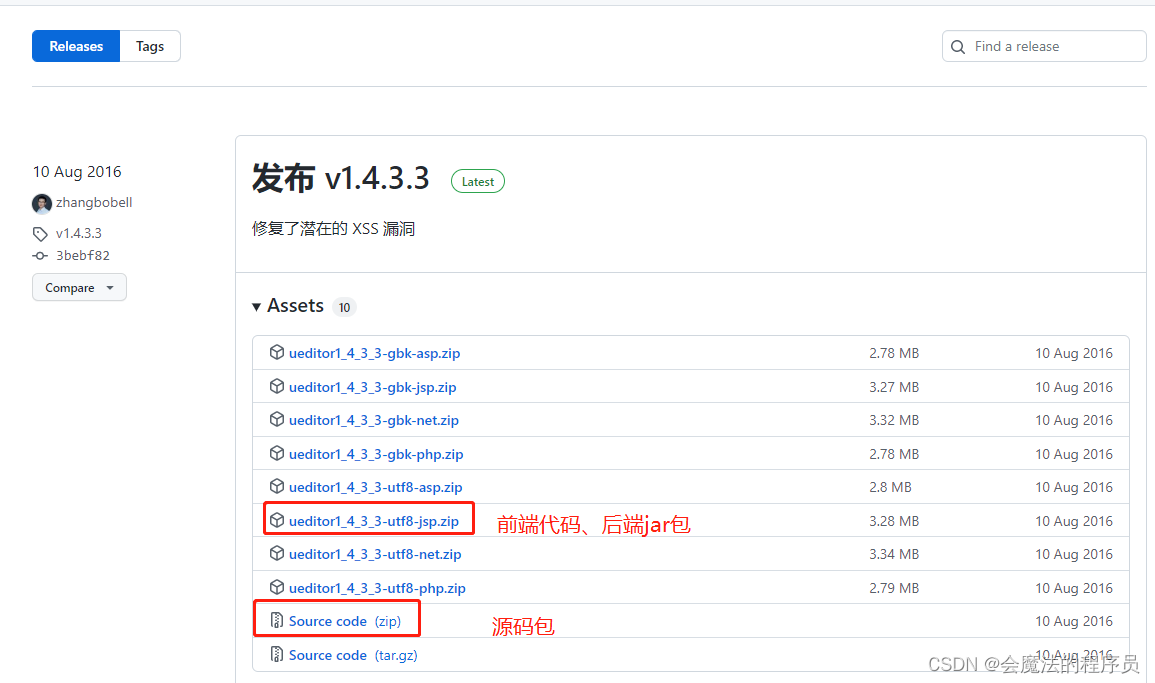Download ueditor1_4_3_3-utf8-asp.zip
This screenshot has height=683, width=1155.
pos(376,487)
